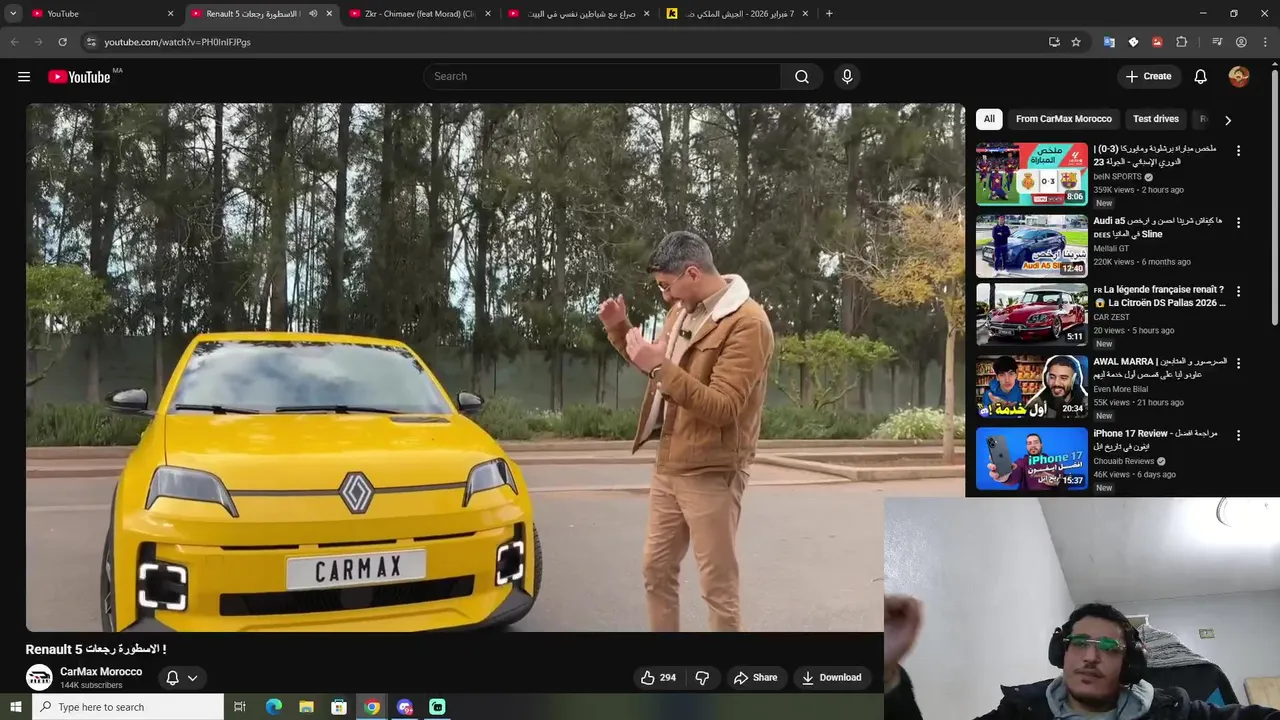The width and height of the screenshot is (1280, 720).
Task: Click the address bar URL
Action: (177, 42)
